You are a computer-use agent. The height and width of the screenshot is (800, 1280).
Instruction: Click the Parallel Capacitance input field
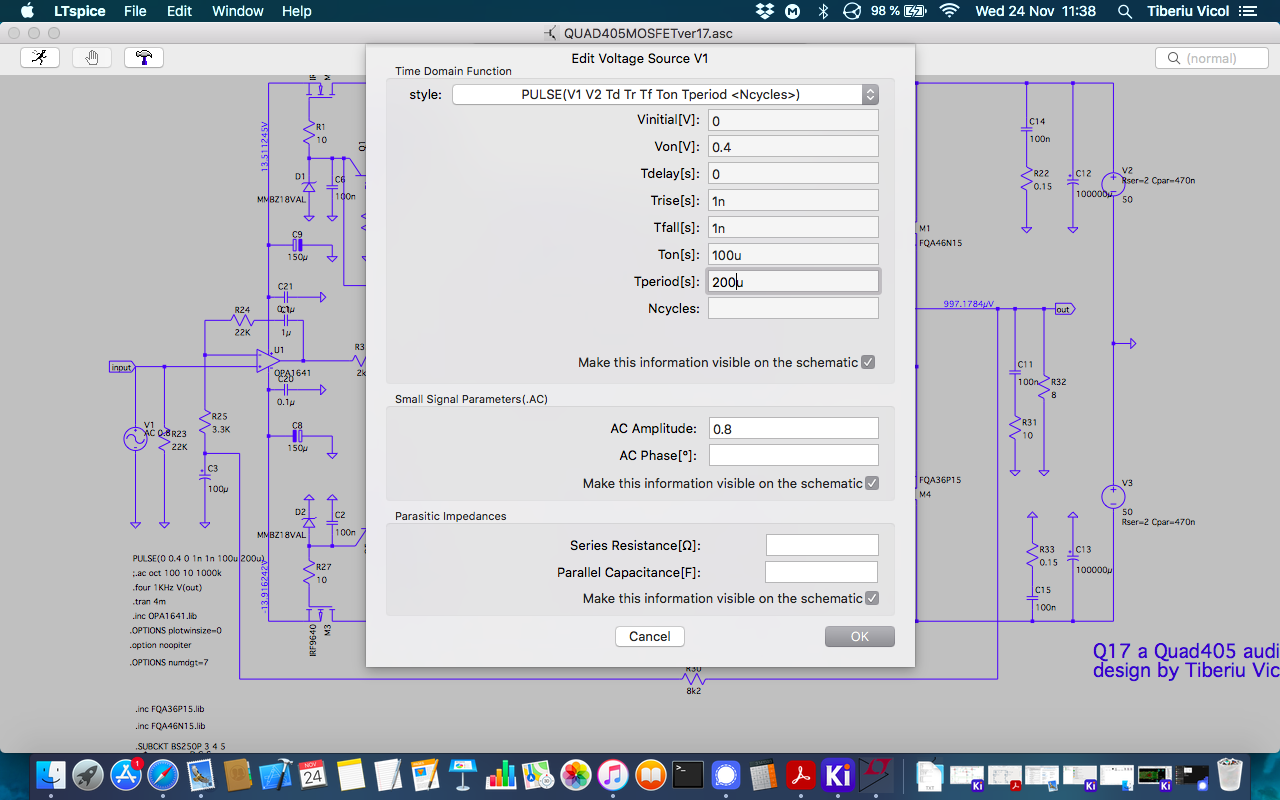[822, 572]
